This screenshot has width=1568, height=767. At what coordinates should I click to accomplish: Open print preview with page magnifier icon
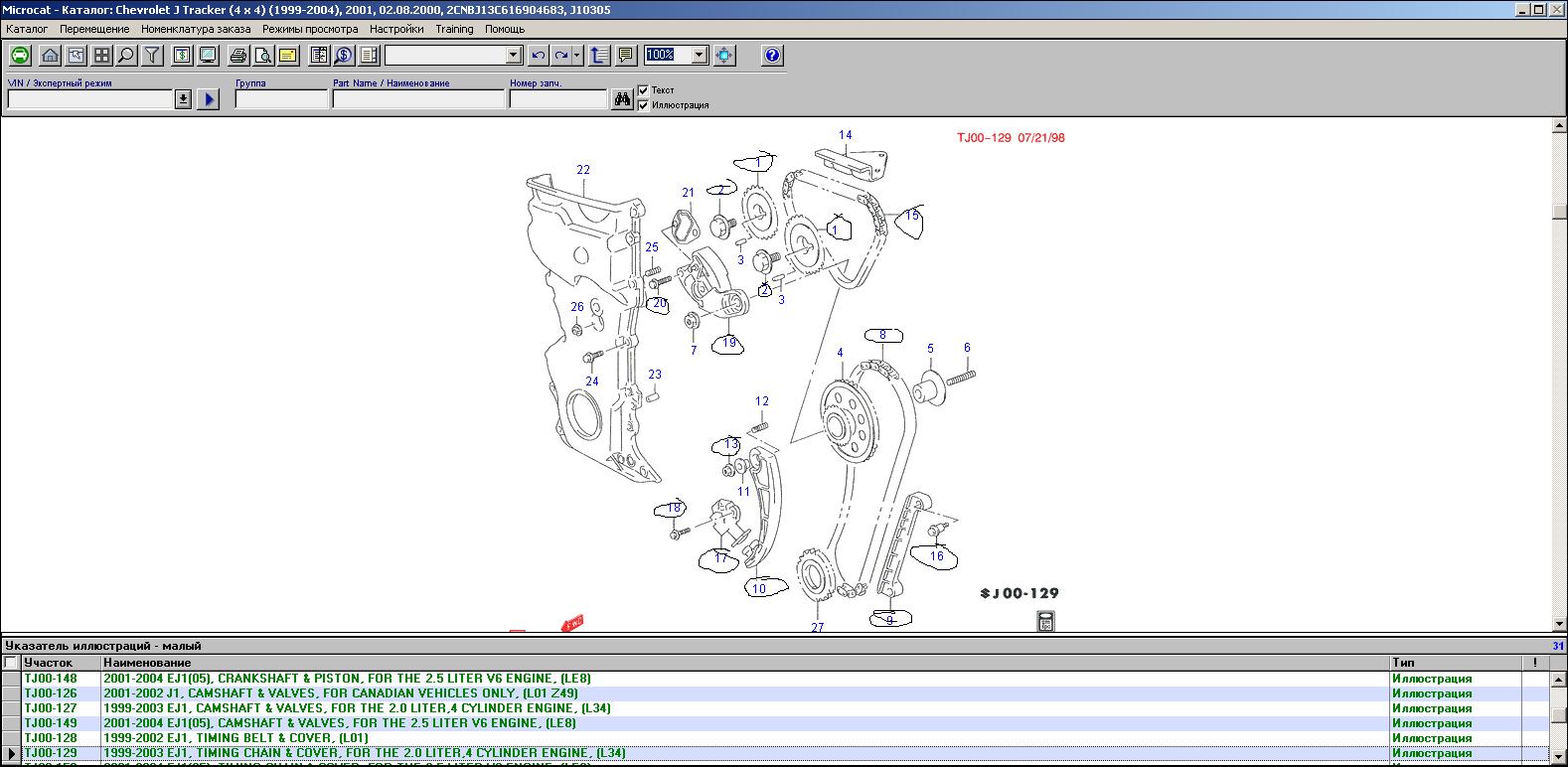click(x=263, y=56)
